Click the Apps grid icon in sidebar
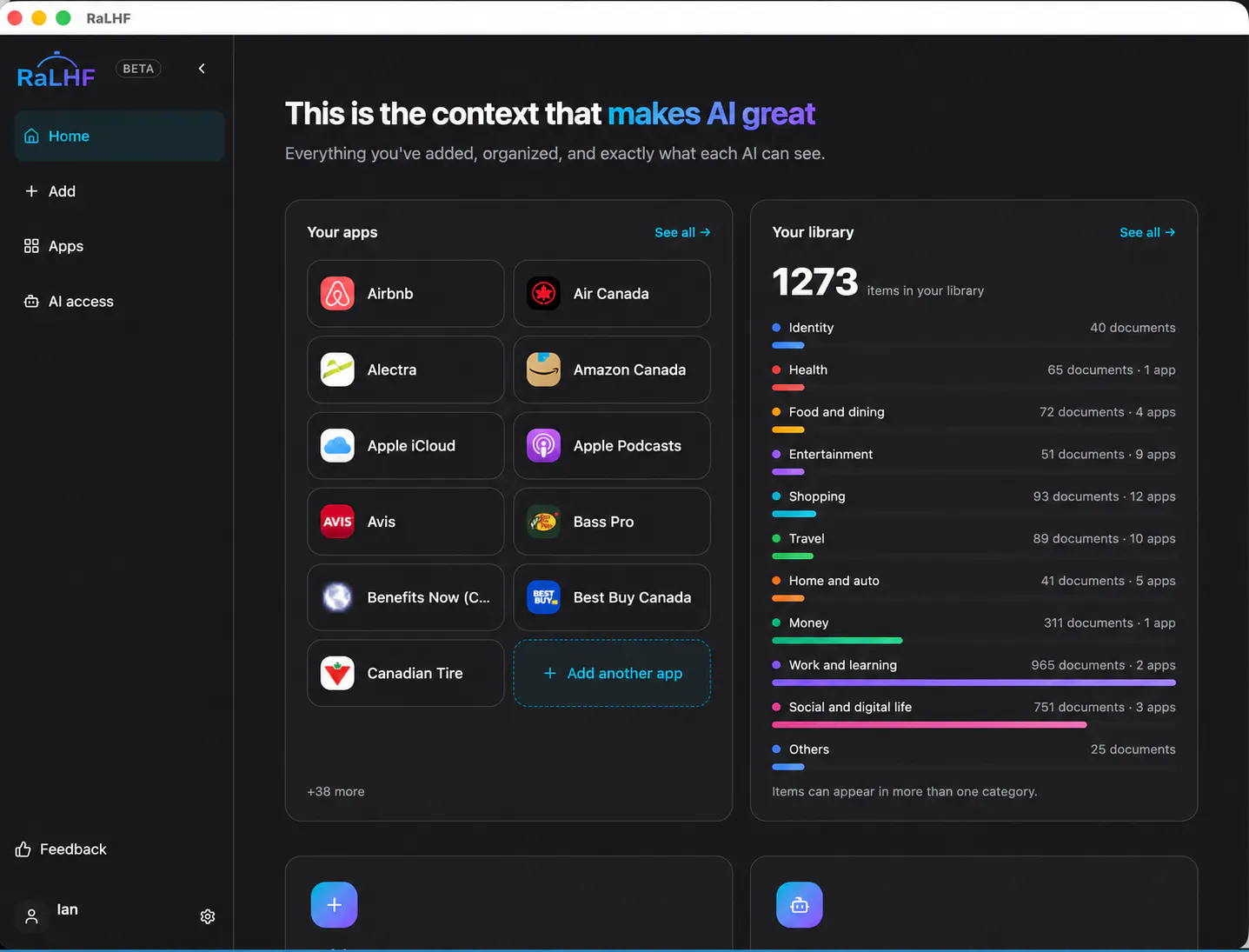This screenshot has height=952, width=1249. point(31,246)
